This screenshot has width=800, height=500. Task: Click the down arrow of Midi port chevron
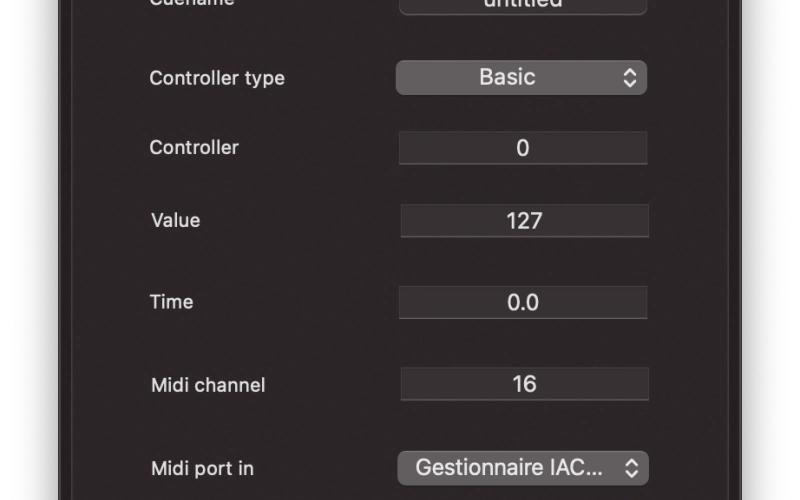click(632, 474)
